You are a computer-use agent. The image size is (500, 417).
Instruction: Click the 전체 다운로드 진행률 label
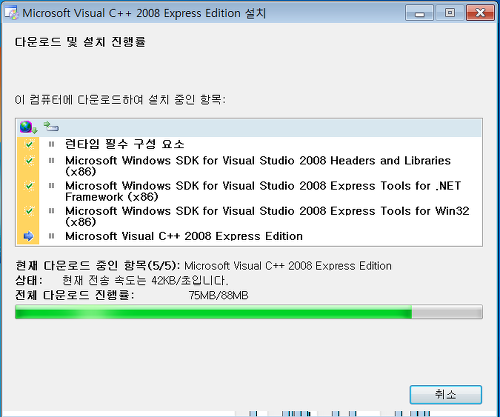tap(75, 295)
